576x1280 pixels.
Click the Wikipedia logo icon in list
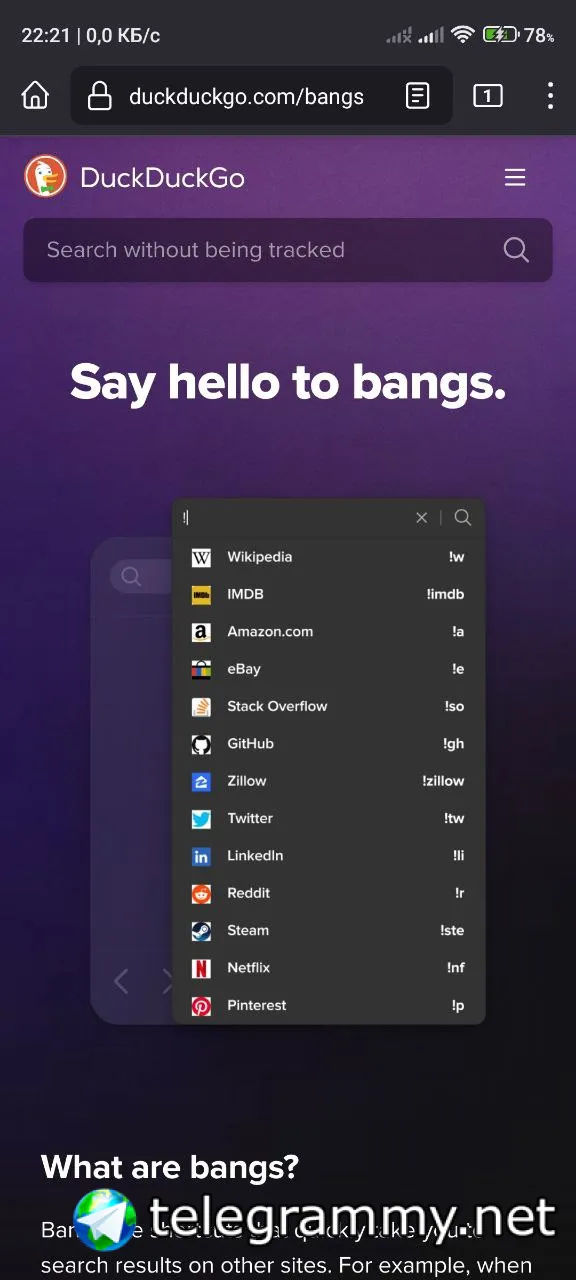click(201, 557)
